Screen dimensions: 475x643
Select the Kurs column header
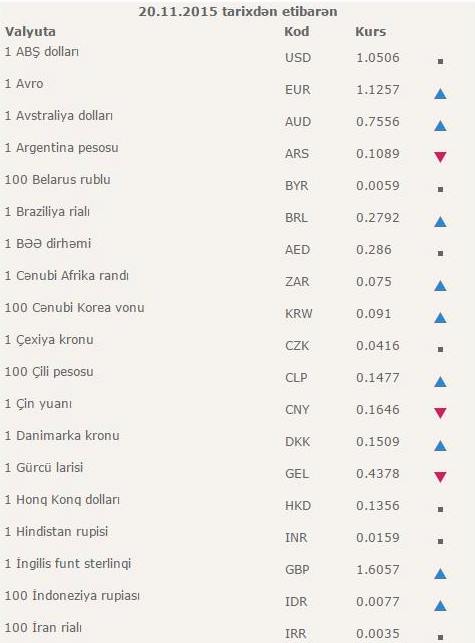[370, 32]
